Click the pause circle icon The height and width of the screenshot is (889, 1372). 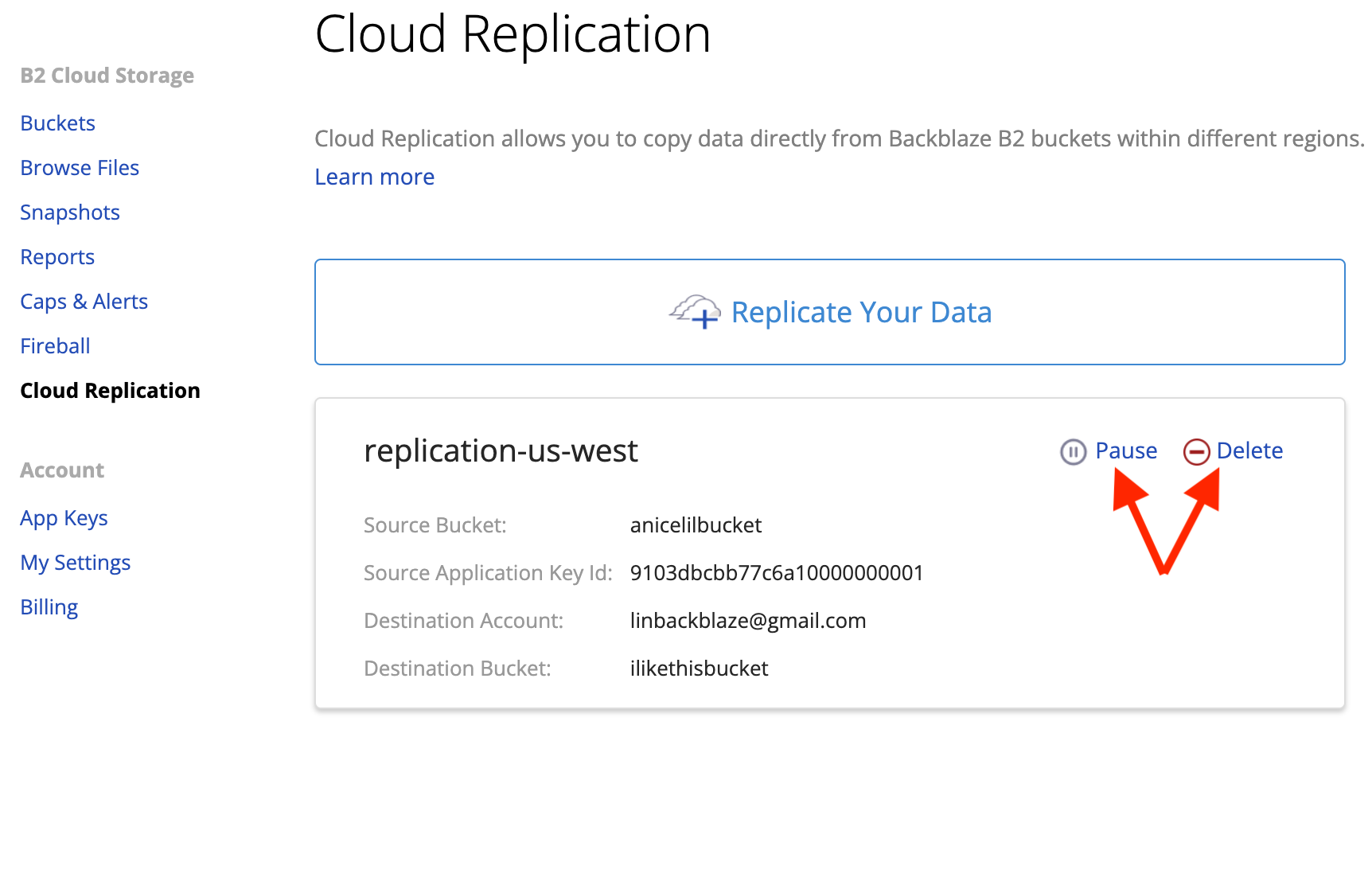1073,452
